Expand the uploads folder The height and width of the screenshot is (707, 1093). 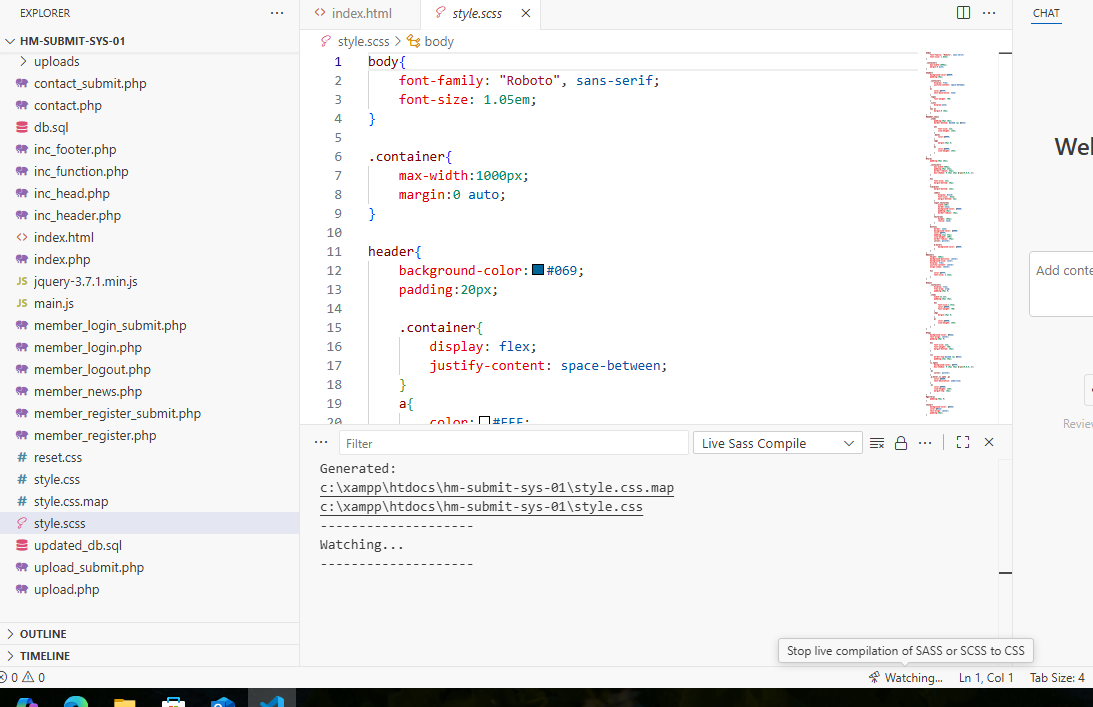(56, 61)
